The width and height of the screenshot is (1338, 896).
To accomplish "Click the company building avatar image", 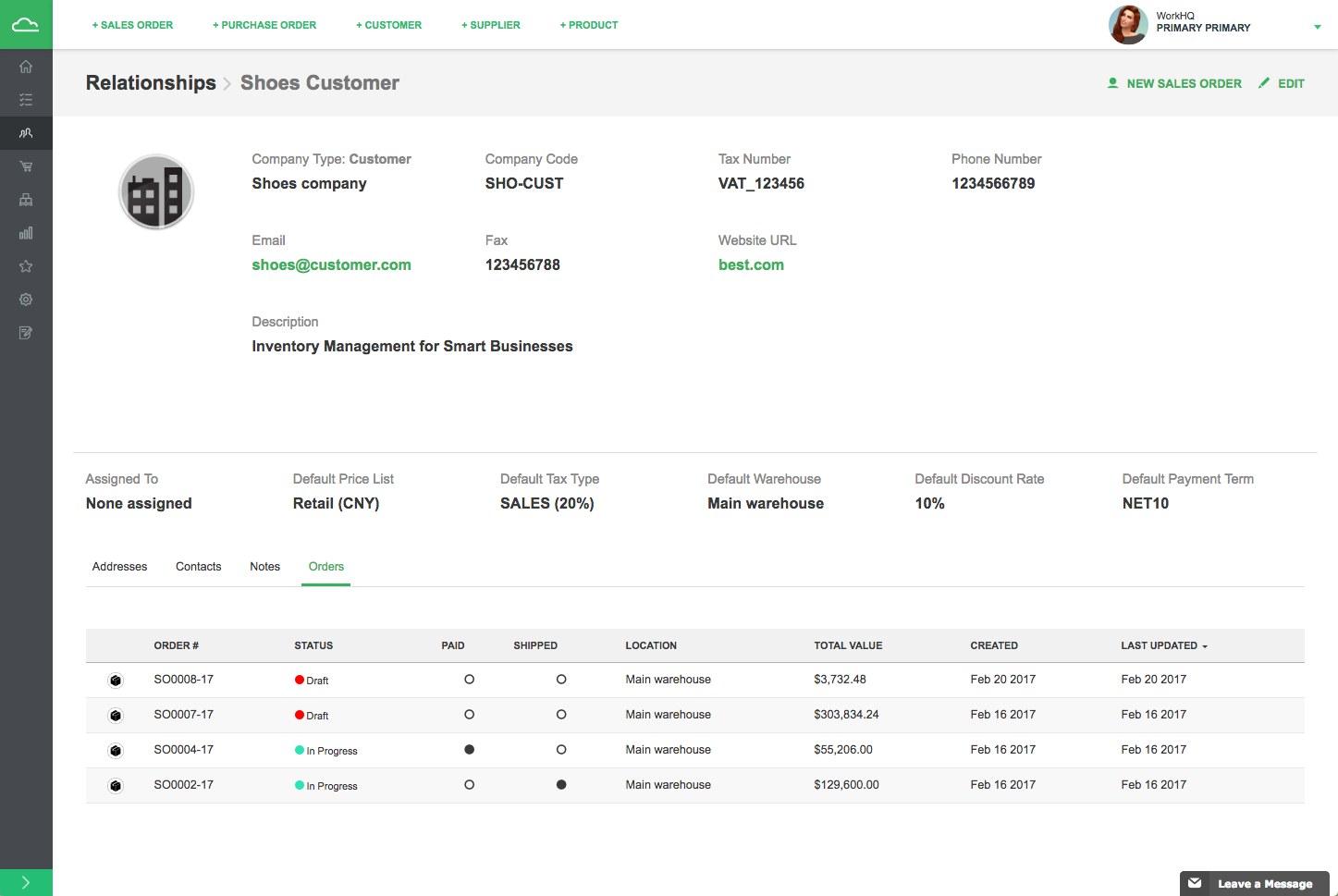I will pyautogui.click(x=156, y=192).
